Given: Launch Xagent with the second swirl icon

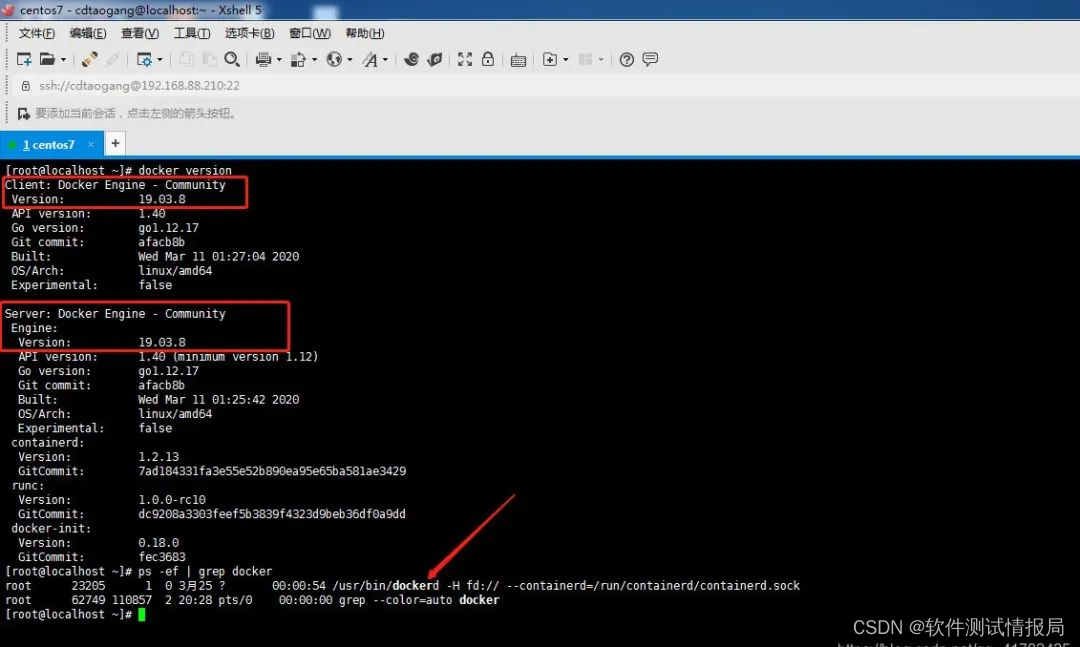Looking at the screenshot, I should (435, 59).
